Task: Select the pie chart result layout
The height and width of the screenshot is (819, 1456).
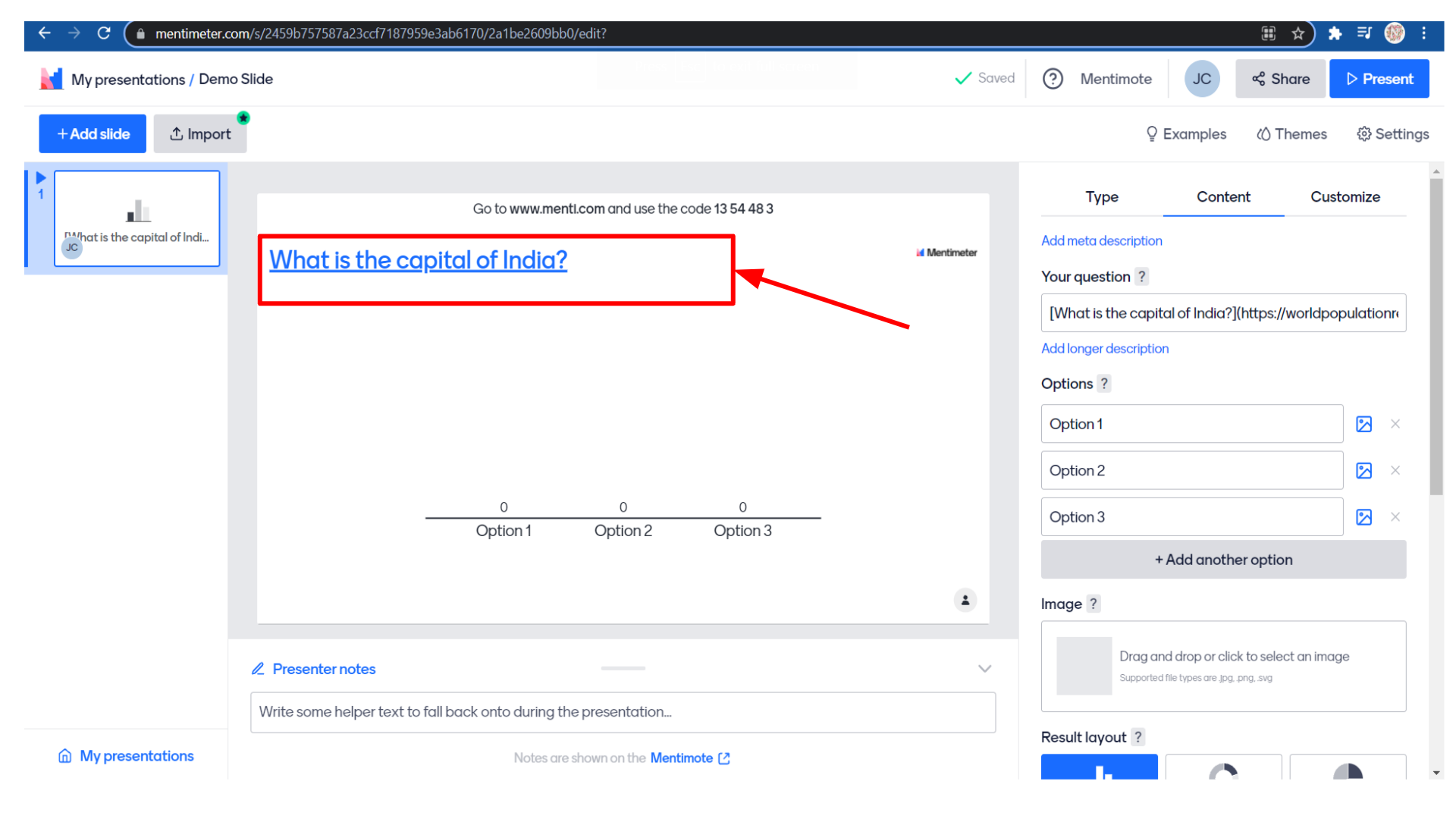Action: coord(1348,767)
